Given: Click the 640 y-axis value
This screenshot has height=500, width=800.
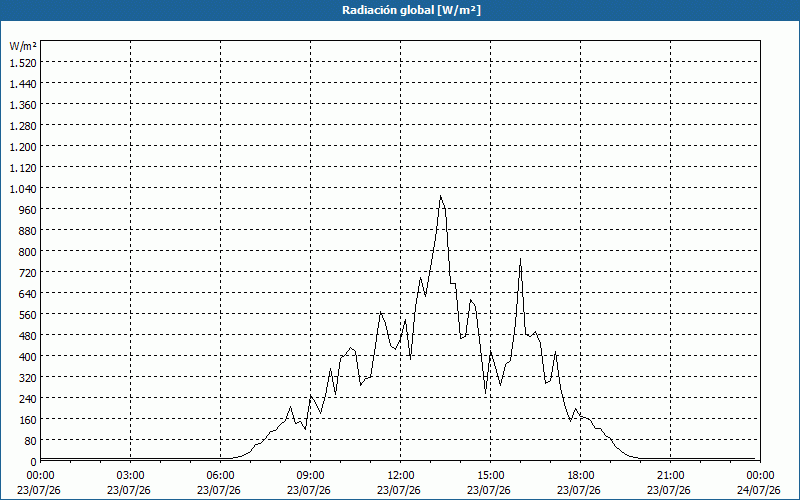Looking at the screenshot, I should tap(27, 293).
